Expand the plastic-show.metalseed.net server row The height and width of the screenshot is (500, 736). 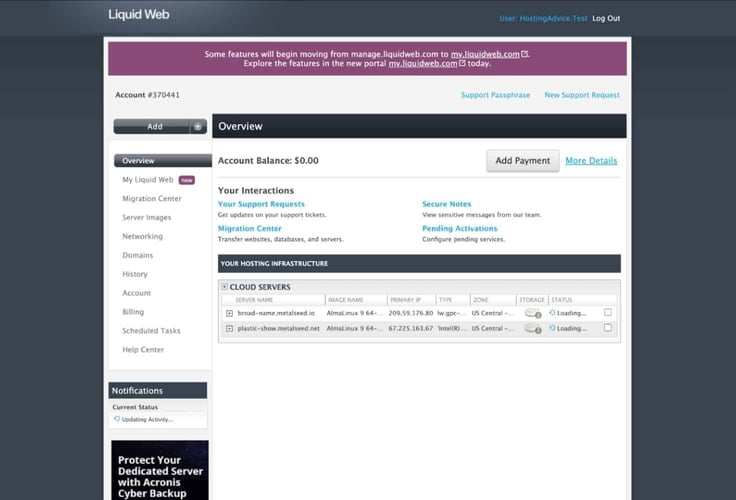pos(229,329)
